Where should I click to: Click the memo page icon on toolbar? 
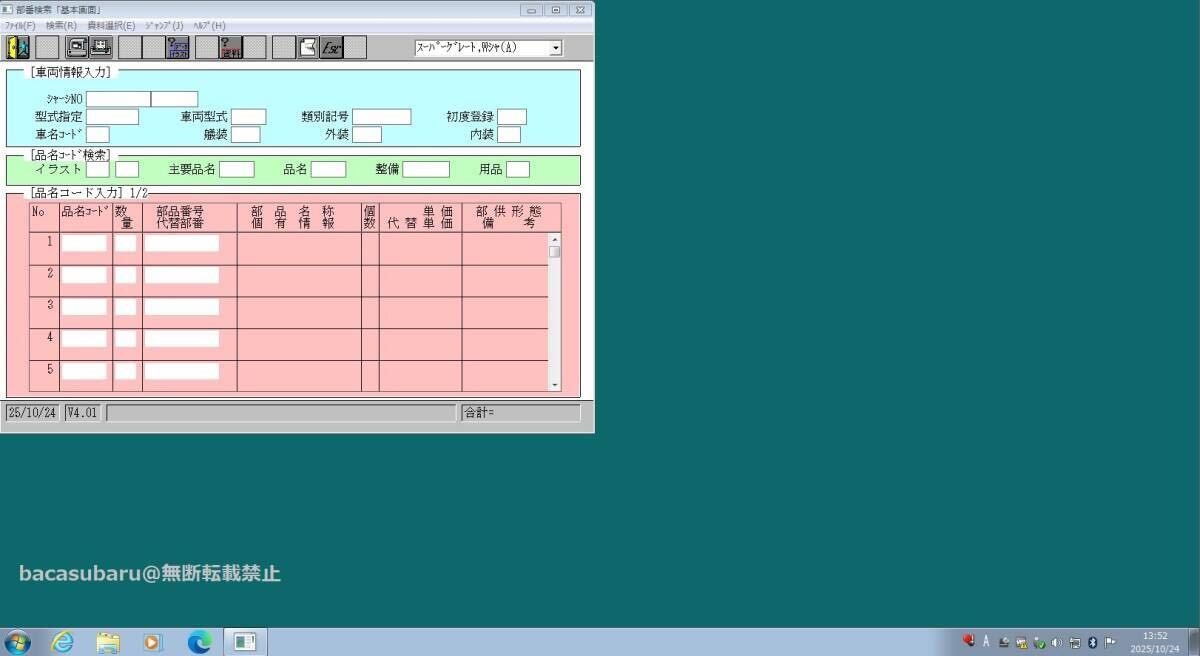[x=307, y=46]
